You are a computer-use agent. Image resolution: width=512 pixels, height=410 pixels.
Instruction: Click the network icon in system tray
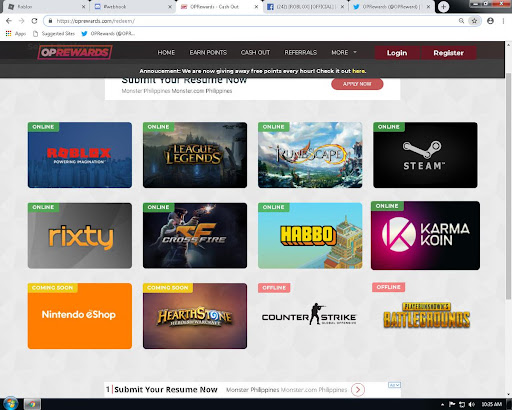point(462,404)
